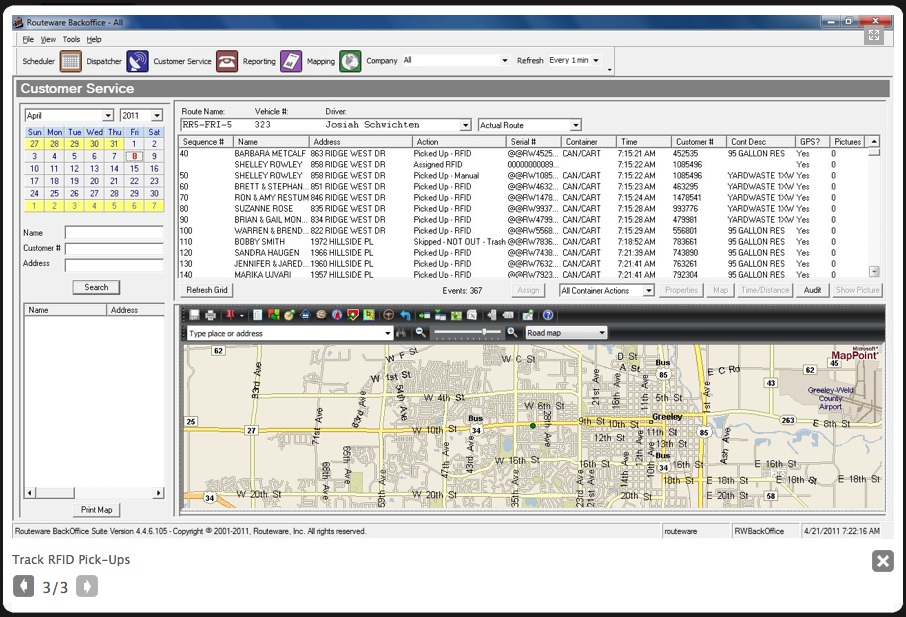Open the View menu
The height and width of the screenshot is (617, 906).
pos(48,39)
